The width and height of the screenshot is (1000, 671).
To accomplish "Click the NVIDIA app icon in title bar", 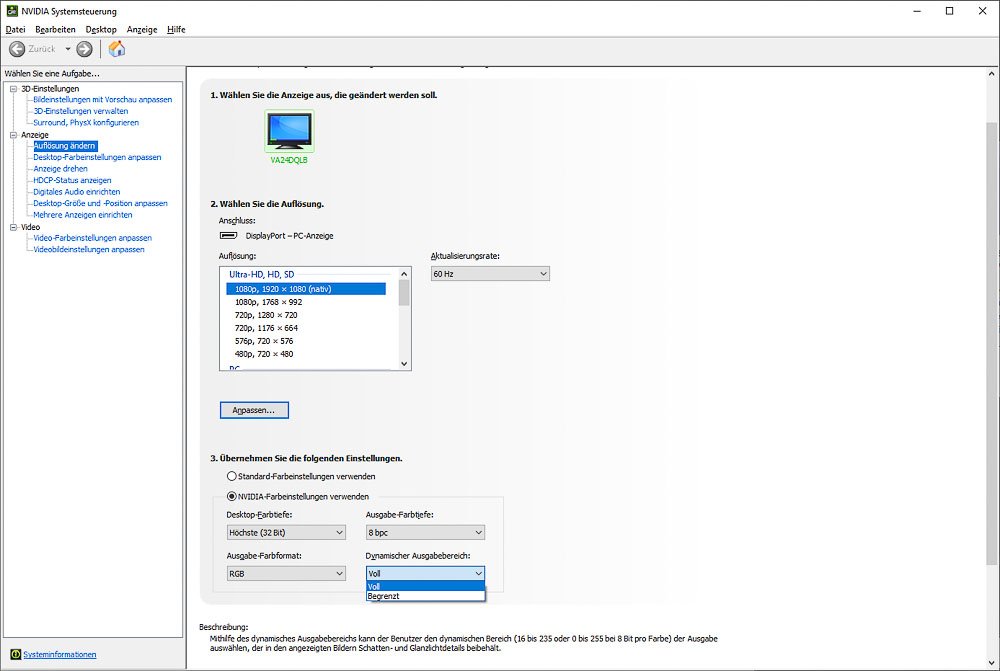I will click(x=11, y=11).
